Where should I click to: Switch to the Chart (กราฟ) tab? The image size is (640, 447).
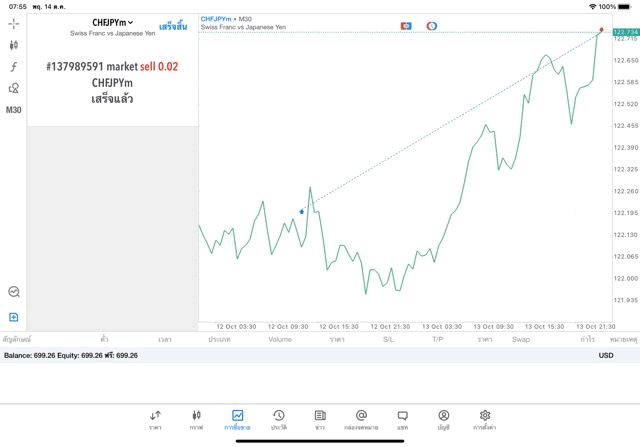click(196, 419)
